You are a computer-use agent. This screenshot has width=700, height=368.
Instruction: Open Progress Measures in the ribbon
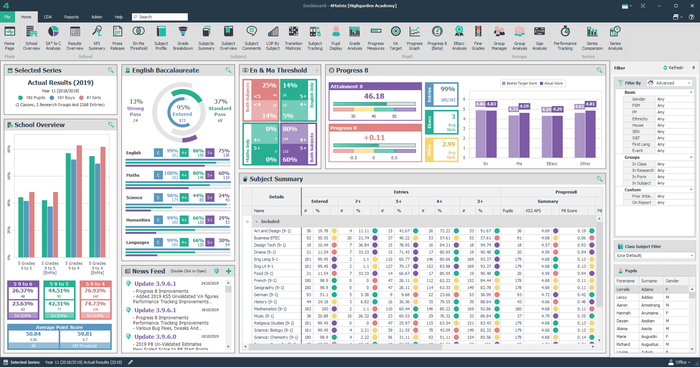[376, 38]
